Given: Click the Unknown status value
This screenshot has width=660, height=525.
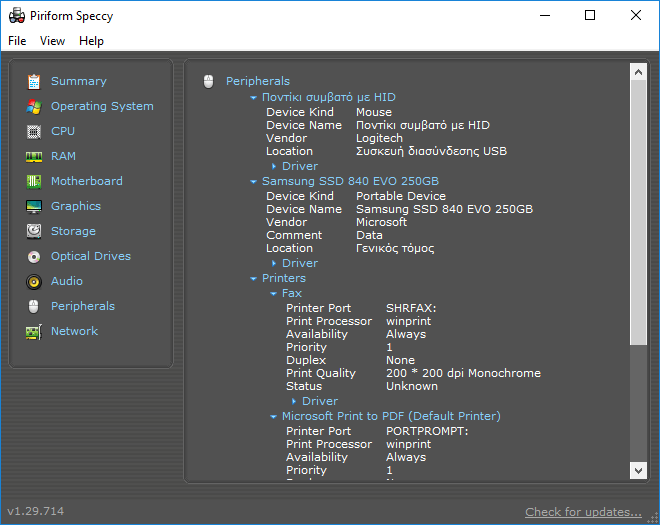Looking at the screenshot, I should 412,386.
